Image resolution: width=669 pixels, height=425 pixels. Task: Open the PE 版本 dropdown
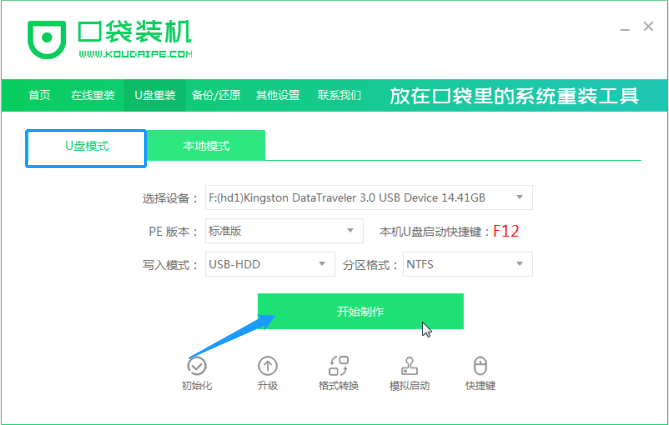click(x=350, y=231)
